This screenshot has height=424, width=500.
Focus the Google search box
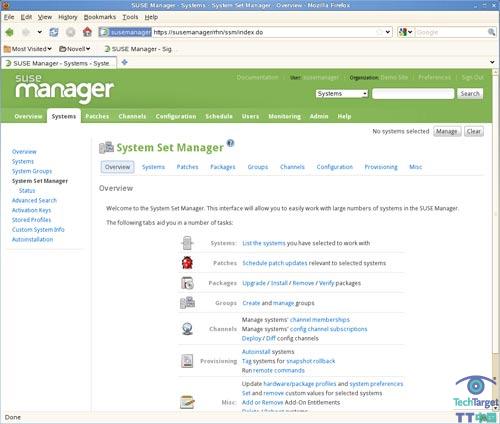451,32
